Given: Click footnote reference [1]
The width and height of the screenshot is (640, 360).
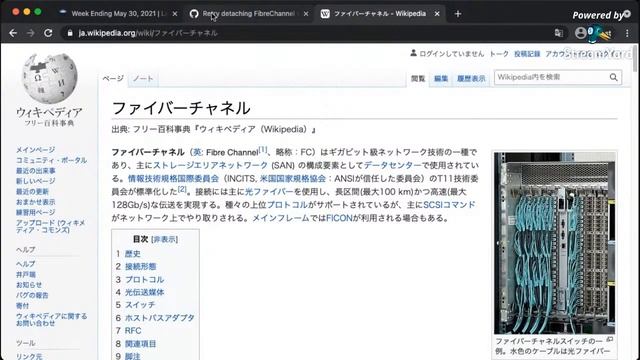Looking at the screenshot, I should point(263,150).
